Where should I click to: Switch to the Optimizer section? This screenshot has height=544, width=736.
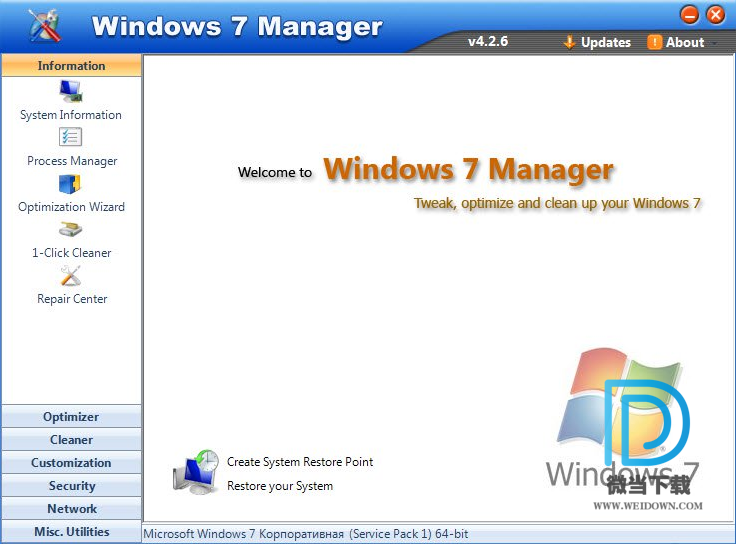coord(71,416)
